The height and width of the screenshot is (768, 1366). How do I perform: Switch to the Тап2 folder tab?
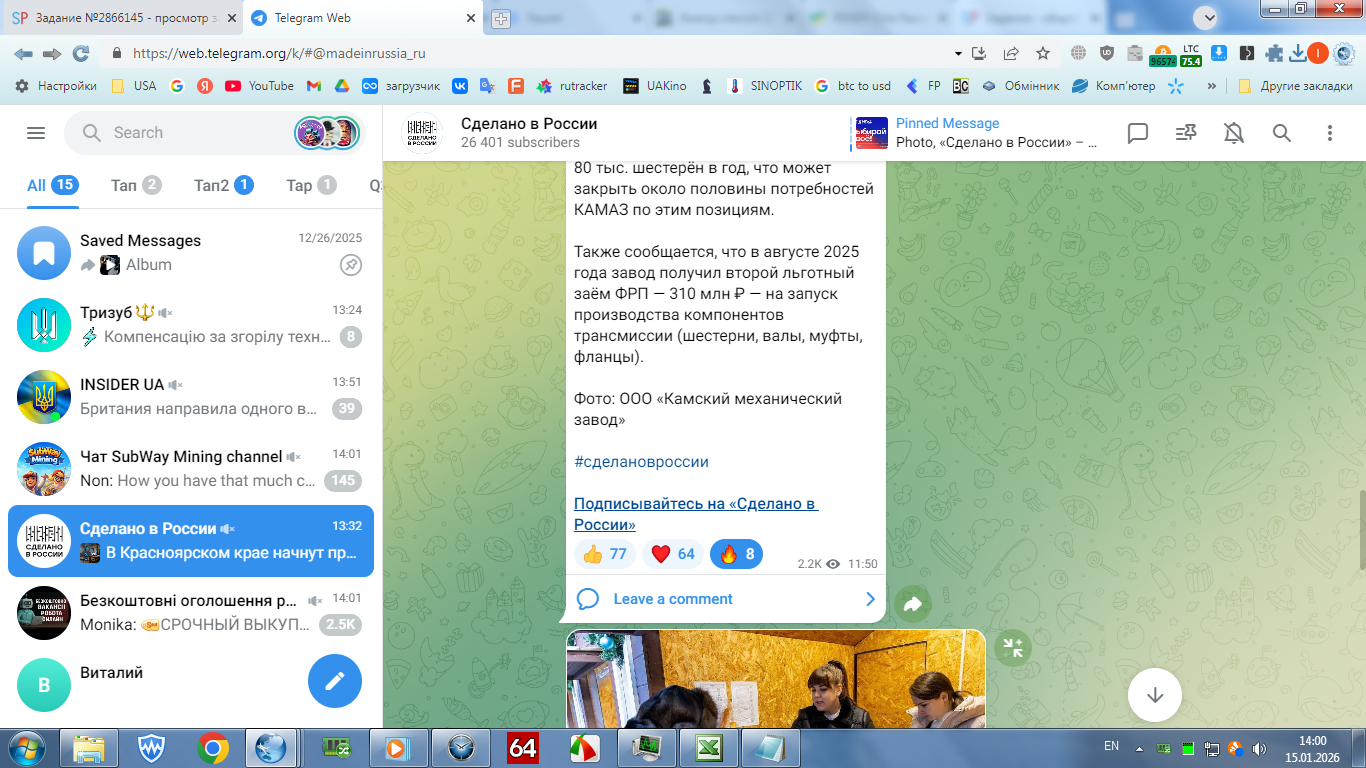coord(224,185)
